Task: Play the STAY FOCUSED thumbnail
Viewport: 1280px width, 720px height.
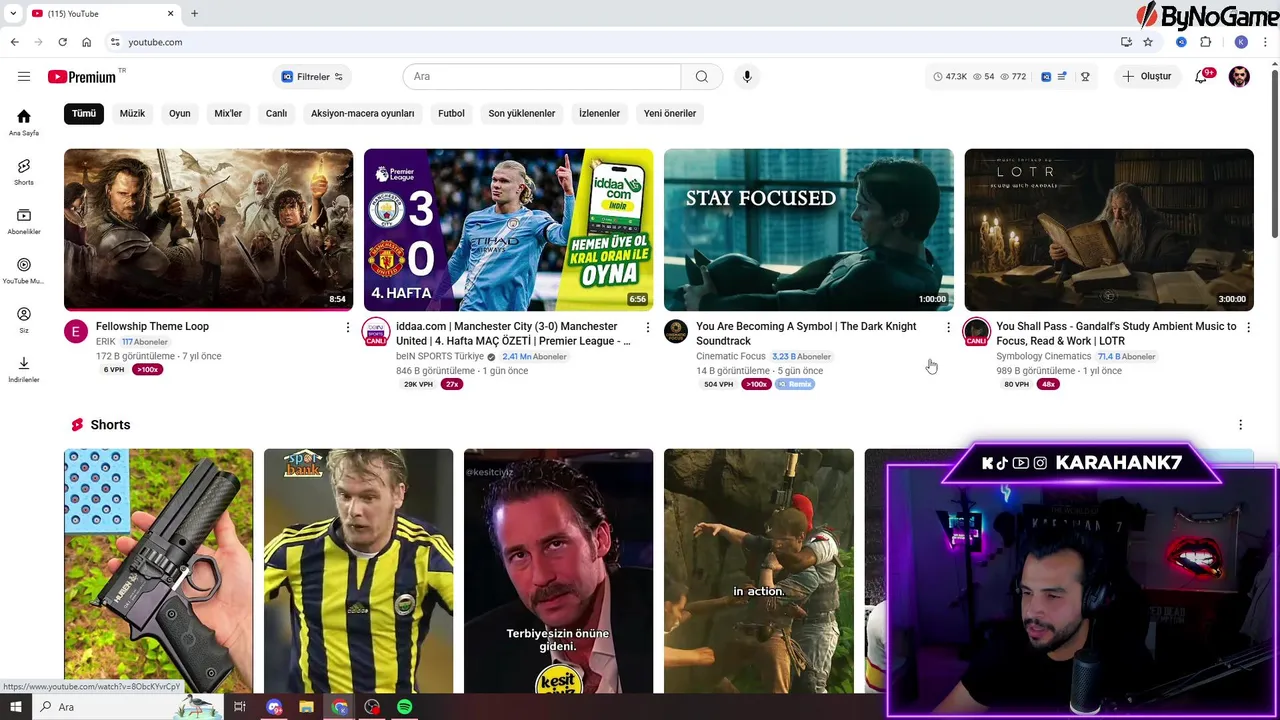Action: 808,230
